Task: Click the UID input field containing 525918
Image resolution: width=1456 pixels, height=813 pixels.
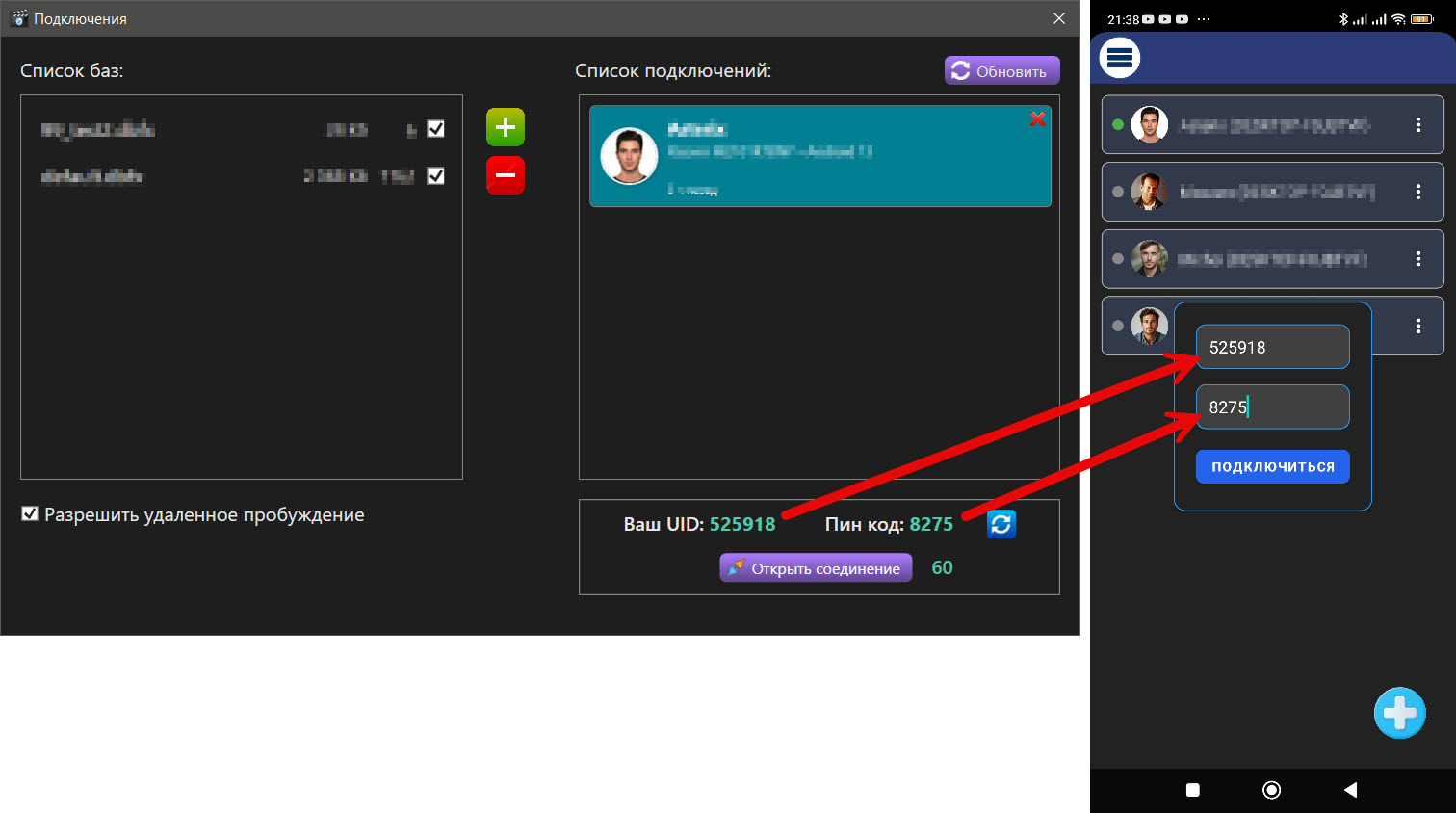Action: (x=1272, y=347)
